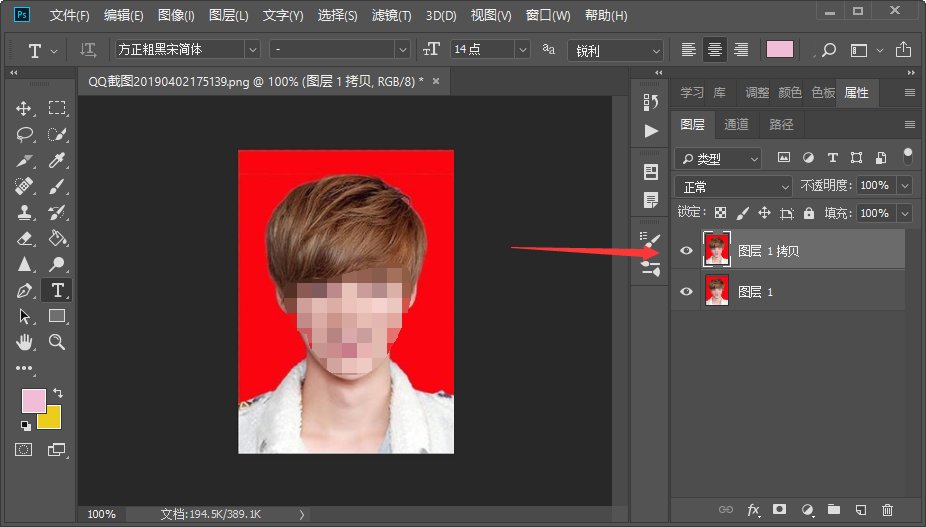The height and width of the screenshot is (527, 926).
Task: Toggle lock transparent pixels
Action: [719, 213]
